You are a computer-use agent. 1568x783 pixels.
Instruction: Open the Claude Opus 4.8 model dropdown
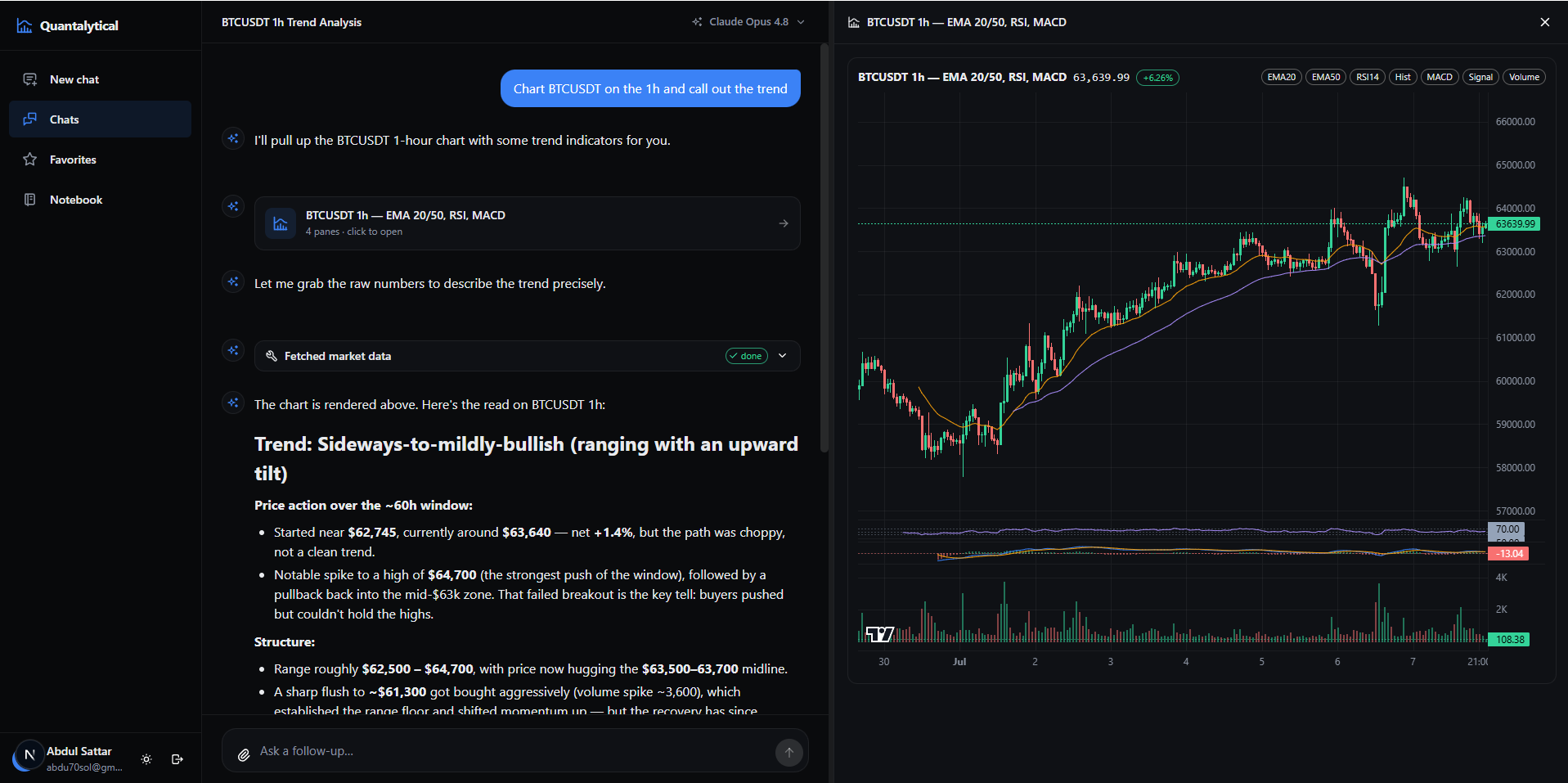tap(748, 22)
